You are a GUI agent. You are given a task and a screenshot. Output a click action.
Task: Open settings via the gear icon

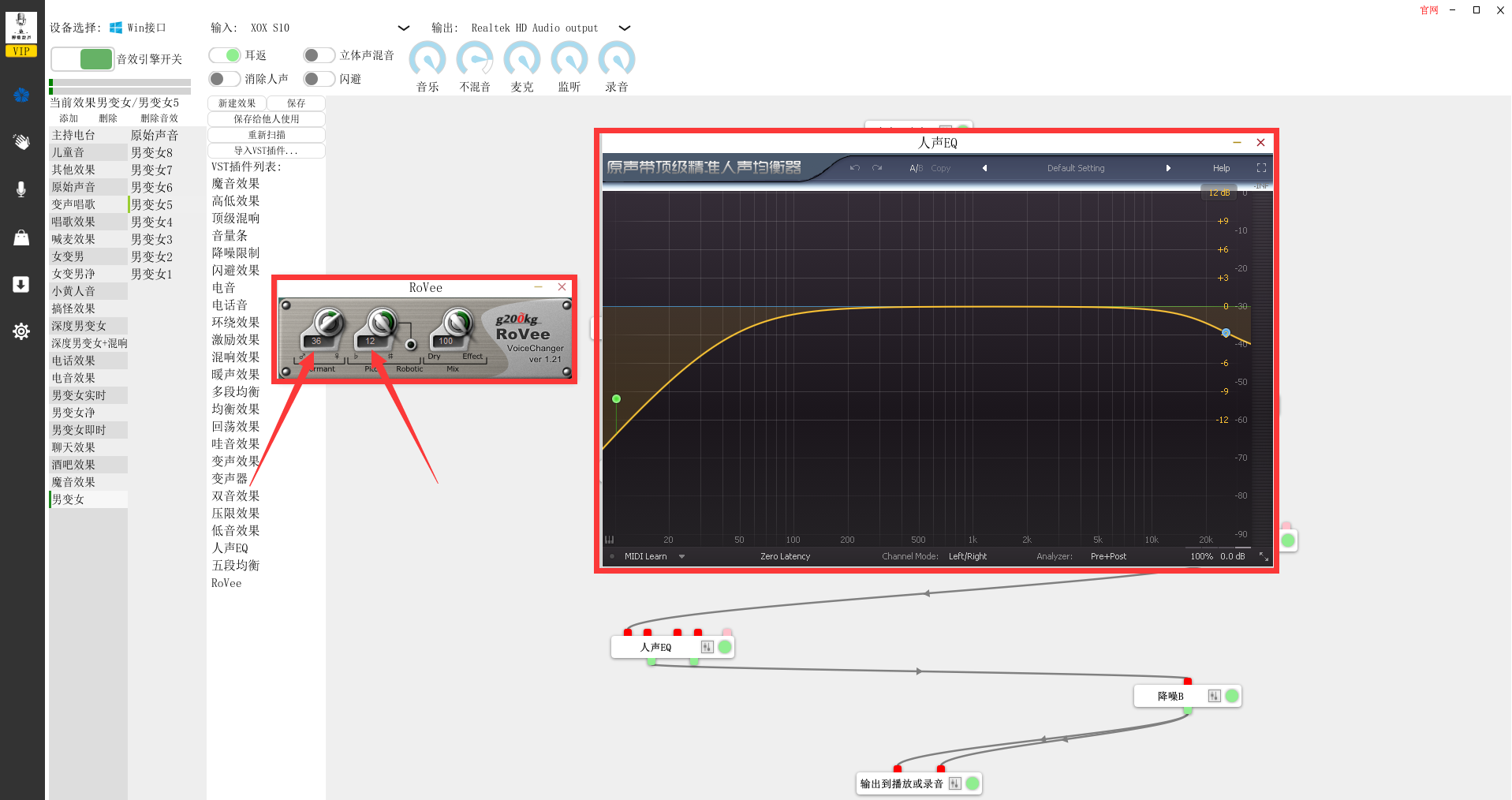pos(21,331)
